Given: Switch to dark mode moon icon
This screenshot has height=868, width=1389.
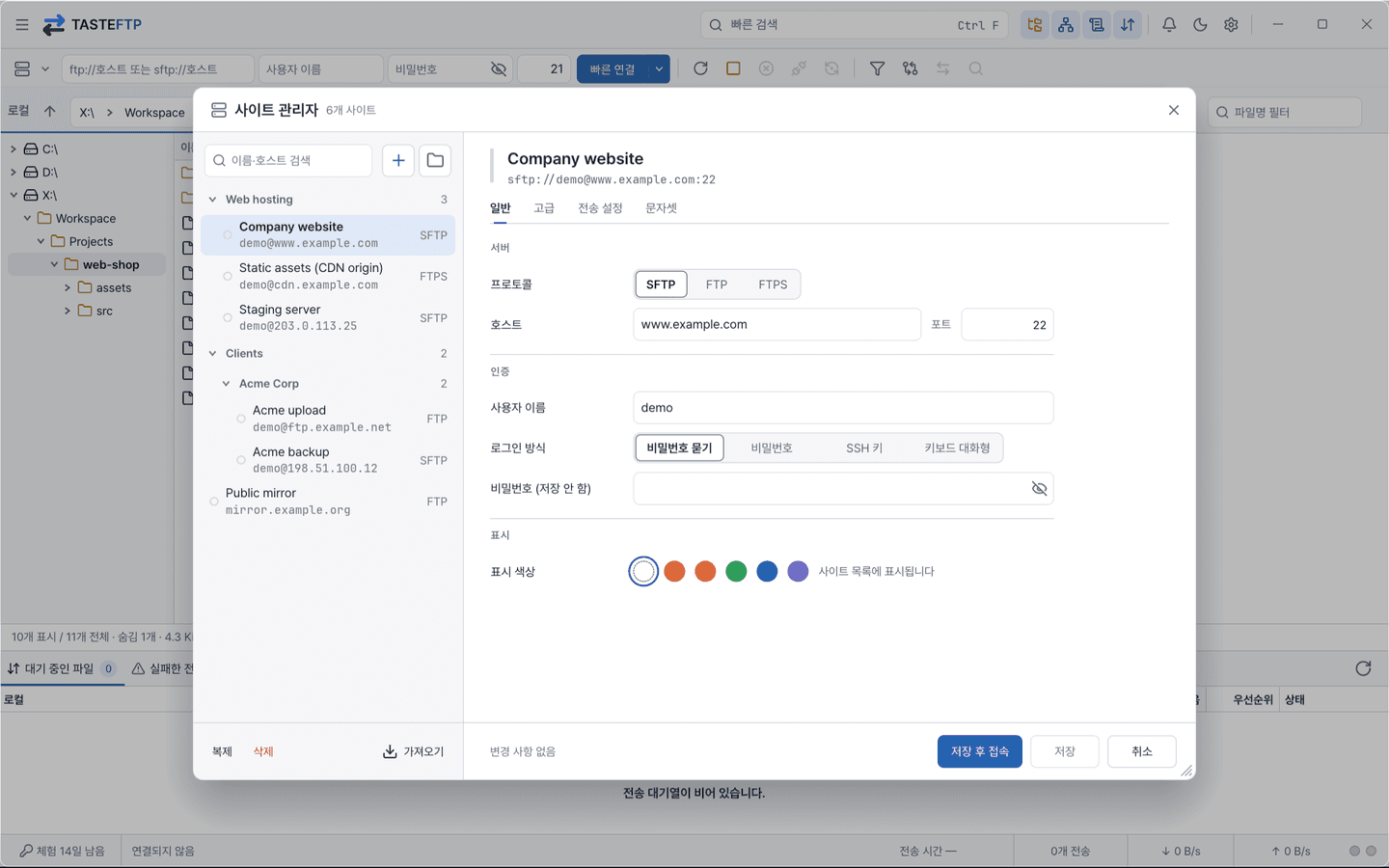Looking at the screenshot, I should (1200, 25).
